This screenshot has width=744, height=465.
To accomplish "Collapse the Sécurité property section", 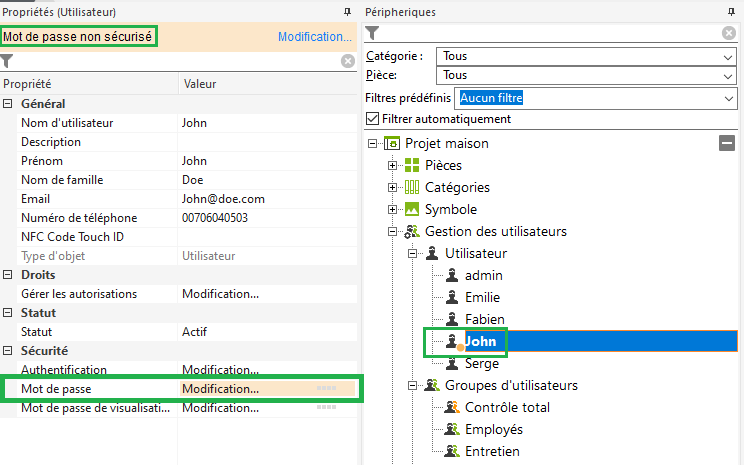I will coord(9,351).
